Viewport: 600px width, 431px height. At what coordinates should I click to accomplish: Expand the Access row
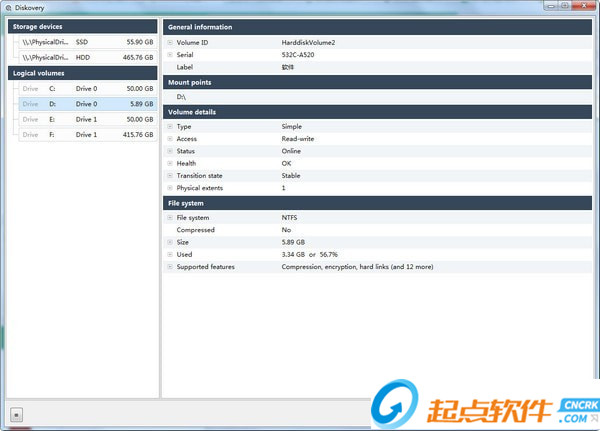[170, 139]
